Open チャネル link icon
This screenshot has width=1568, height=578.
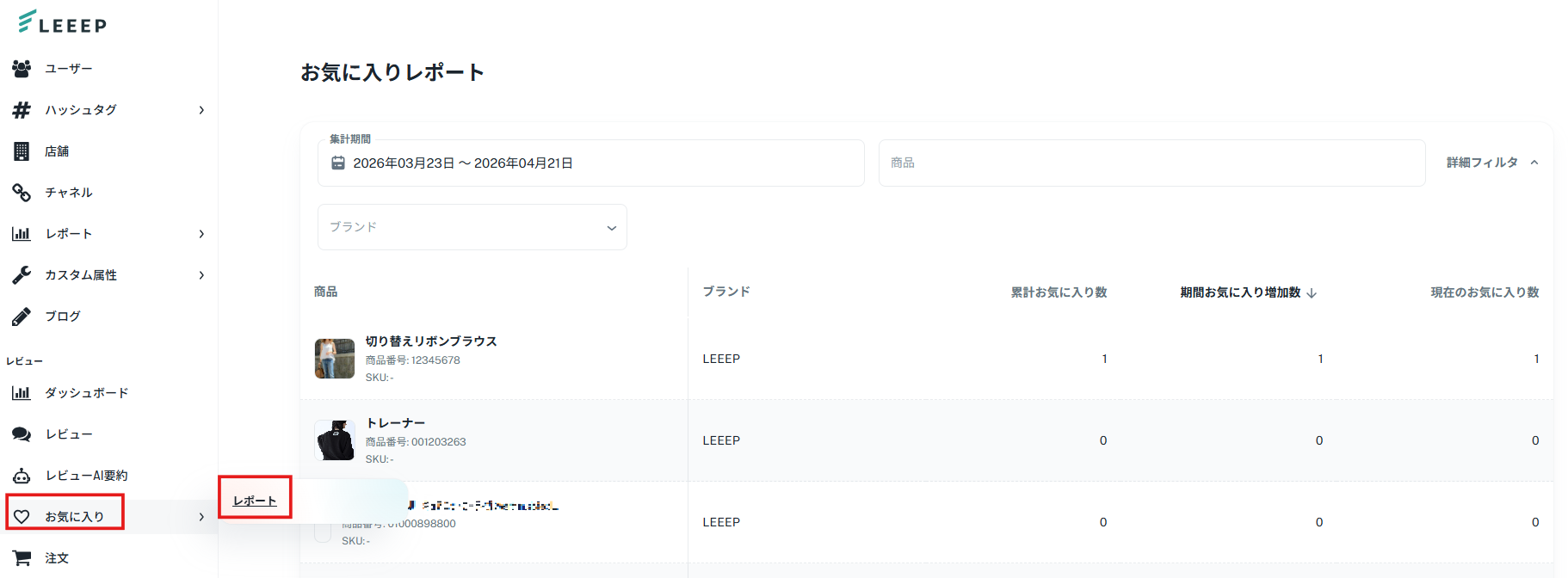pyautogui.click(x=22, y=192)
